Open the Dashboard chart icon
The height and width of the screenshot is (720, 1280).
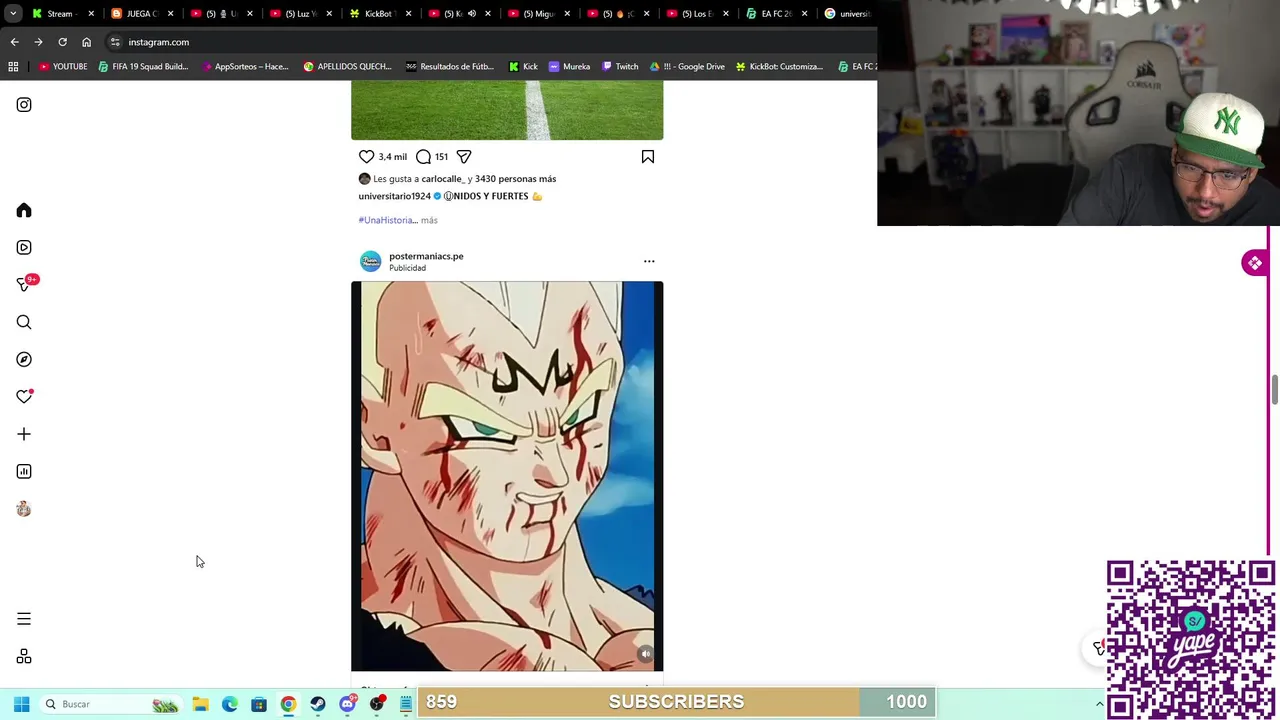(24, 471)
